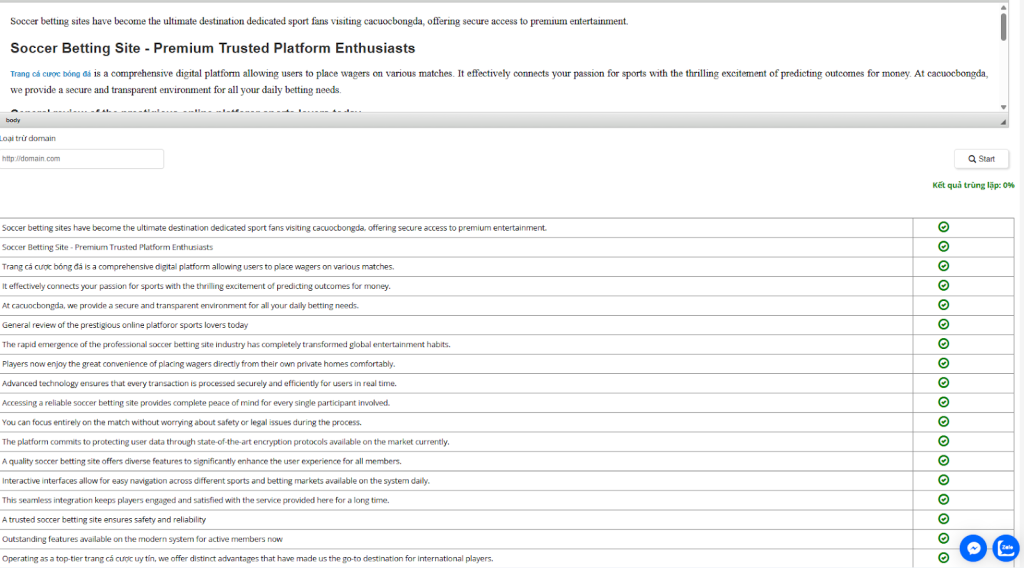Grab the editor vertical scrollbar thumb

(1003, 27)
